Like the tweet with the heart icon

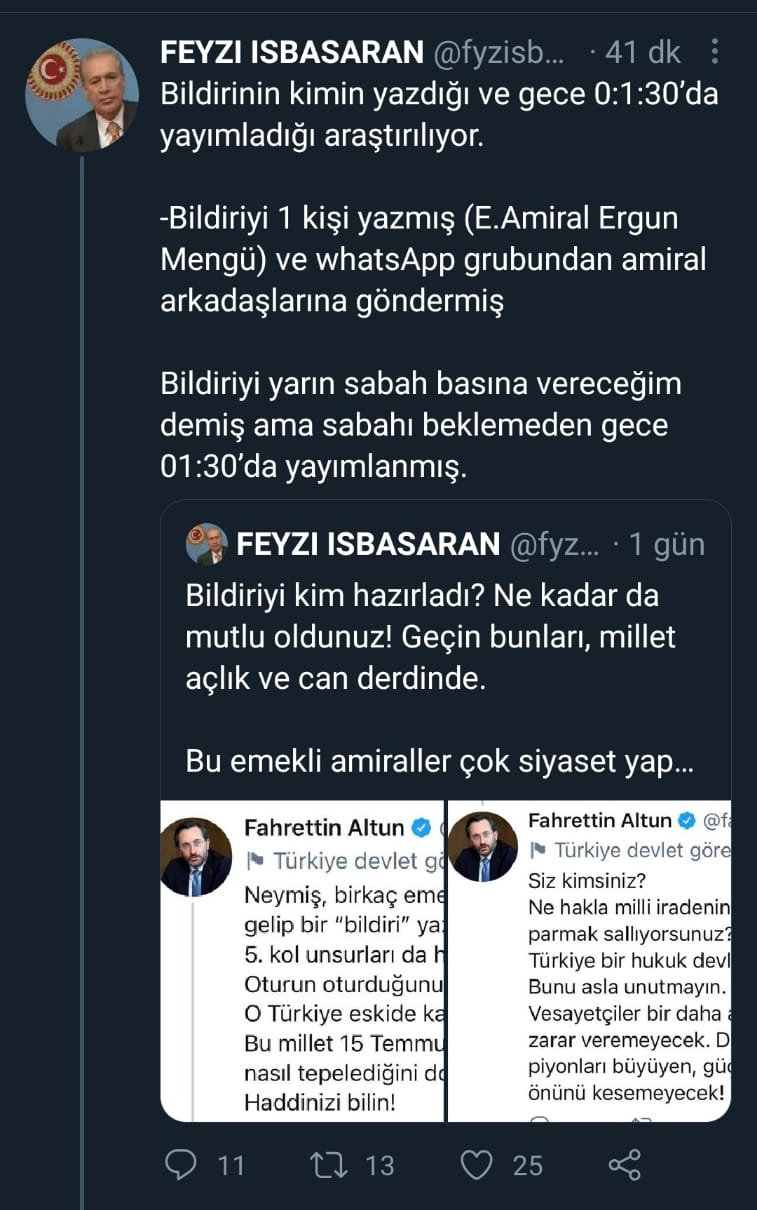tap(478, 1165)
